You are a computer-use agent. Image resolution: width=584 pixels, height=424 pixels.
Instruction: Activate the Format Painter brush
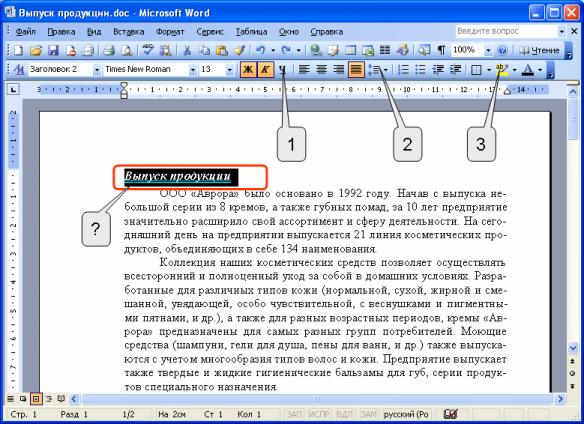239,50
